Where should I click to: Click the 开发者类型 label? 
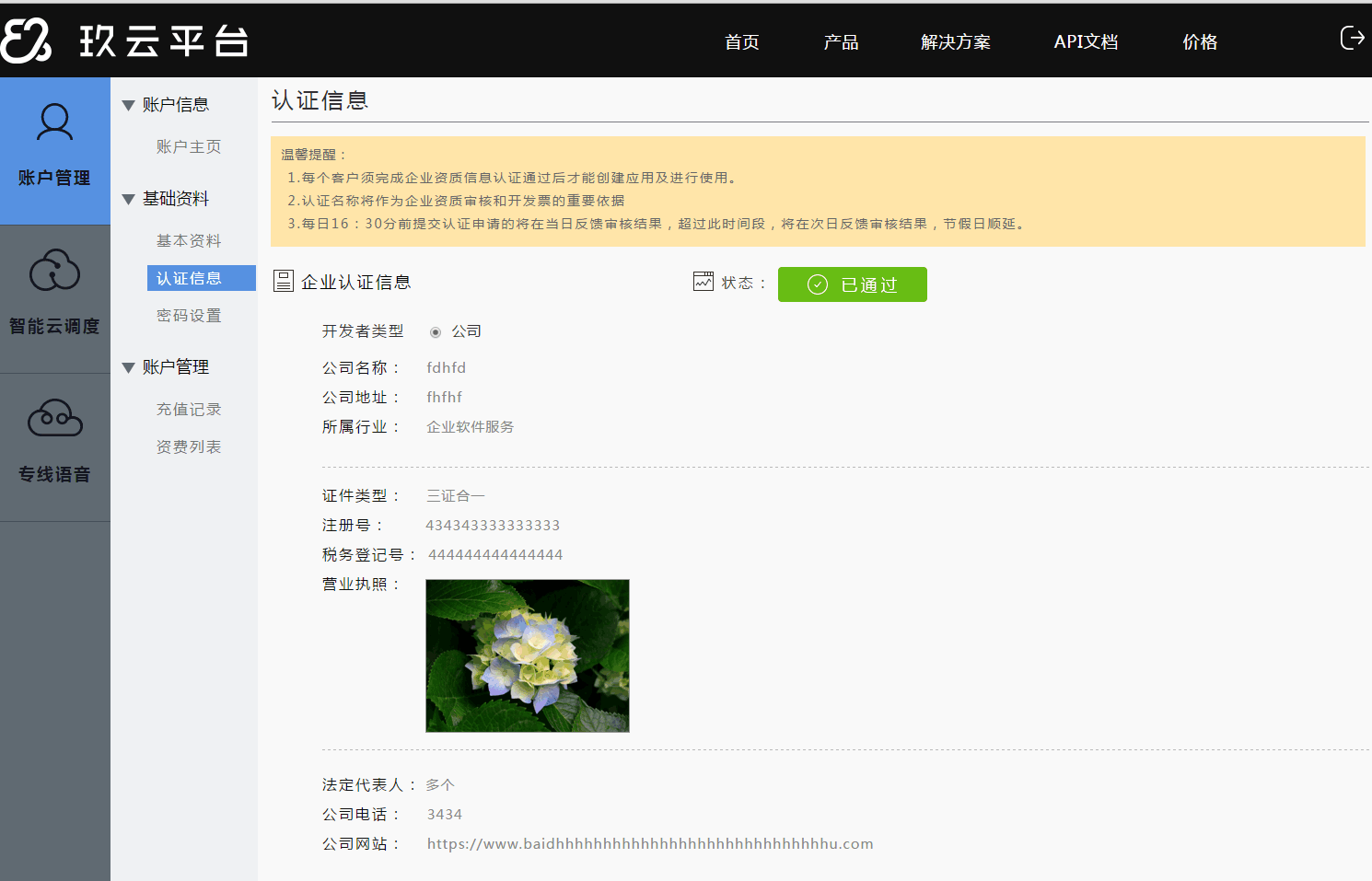point(363,330)
